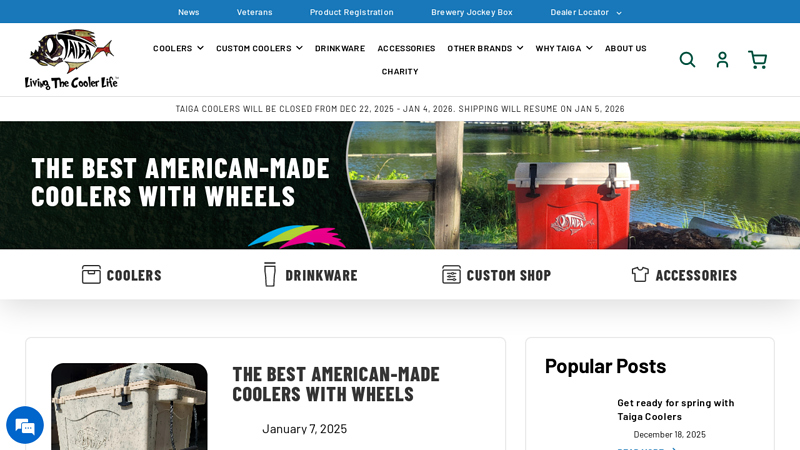Open the Product Registration link
This screenshot has width=800, height=450.
[352, 12]
